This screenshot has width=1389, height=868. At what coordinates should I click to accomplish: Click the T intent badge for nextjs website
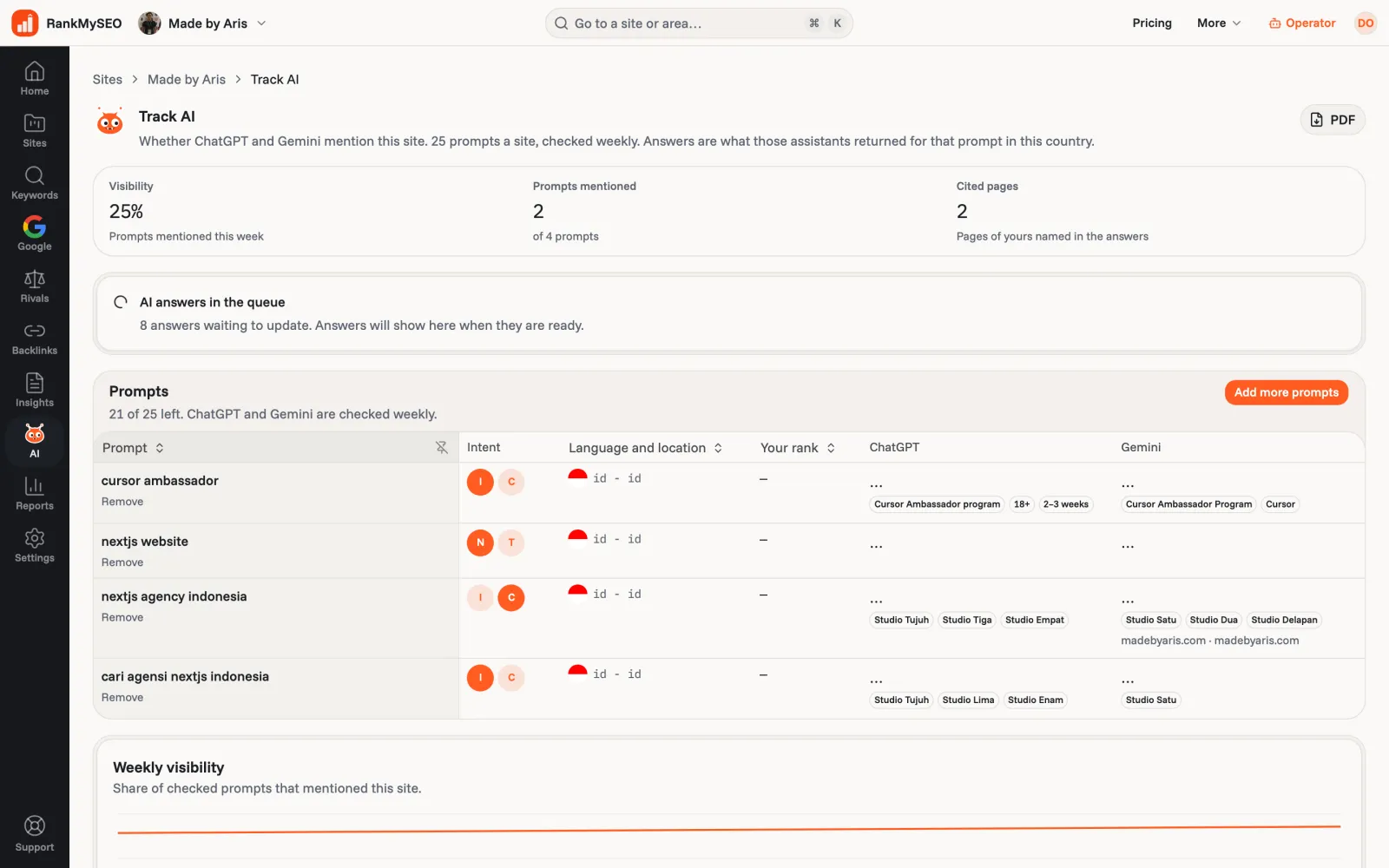(511, 542)
